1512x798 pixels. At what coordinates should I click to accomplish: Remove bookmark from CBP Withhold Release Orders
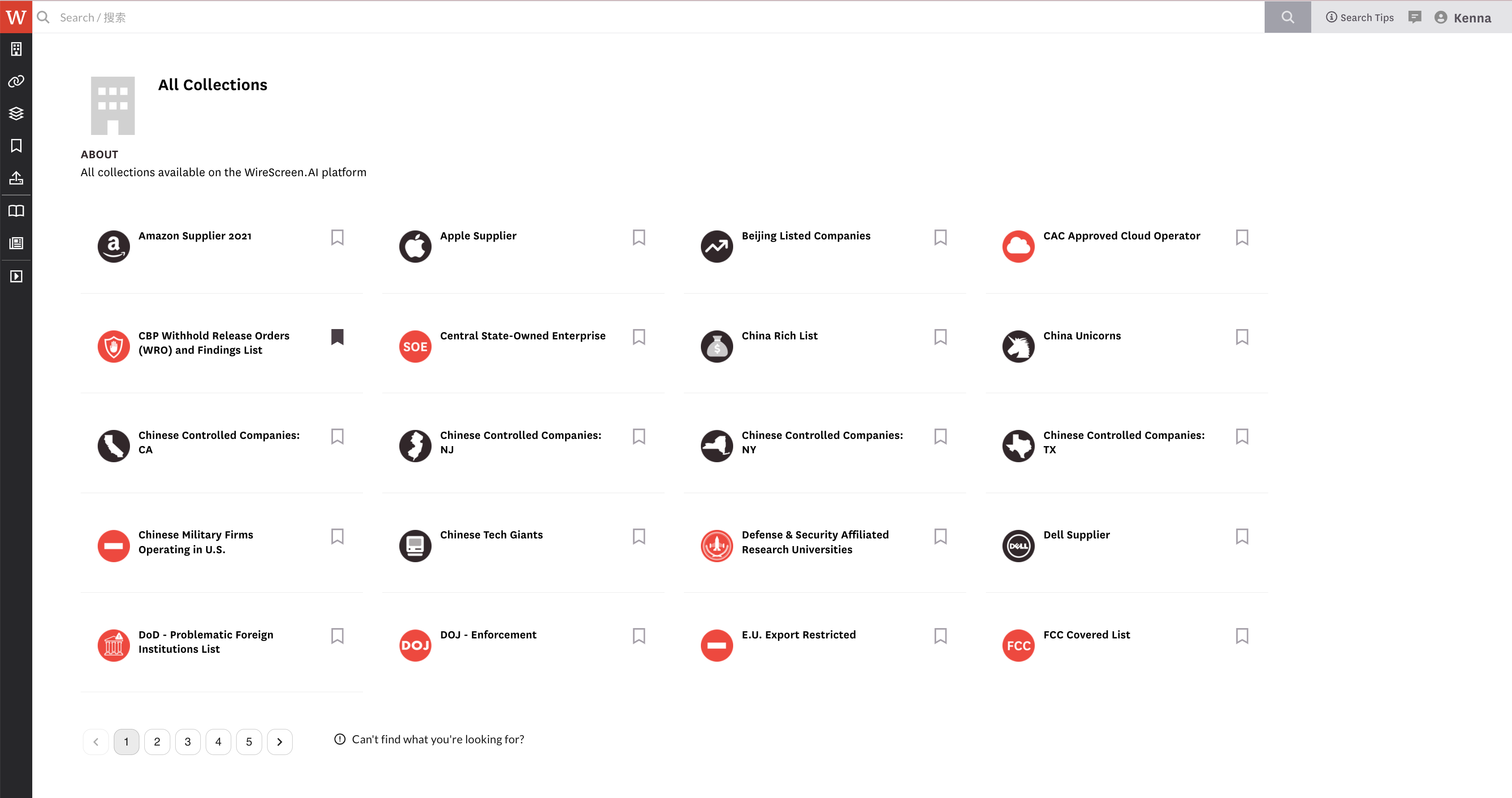(337, 337)
